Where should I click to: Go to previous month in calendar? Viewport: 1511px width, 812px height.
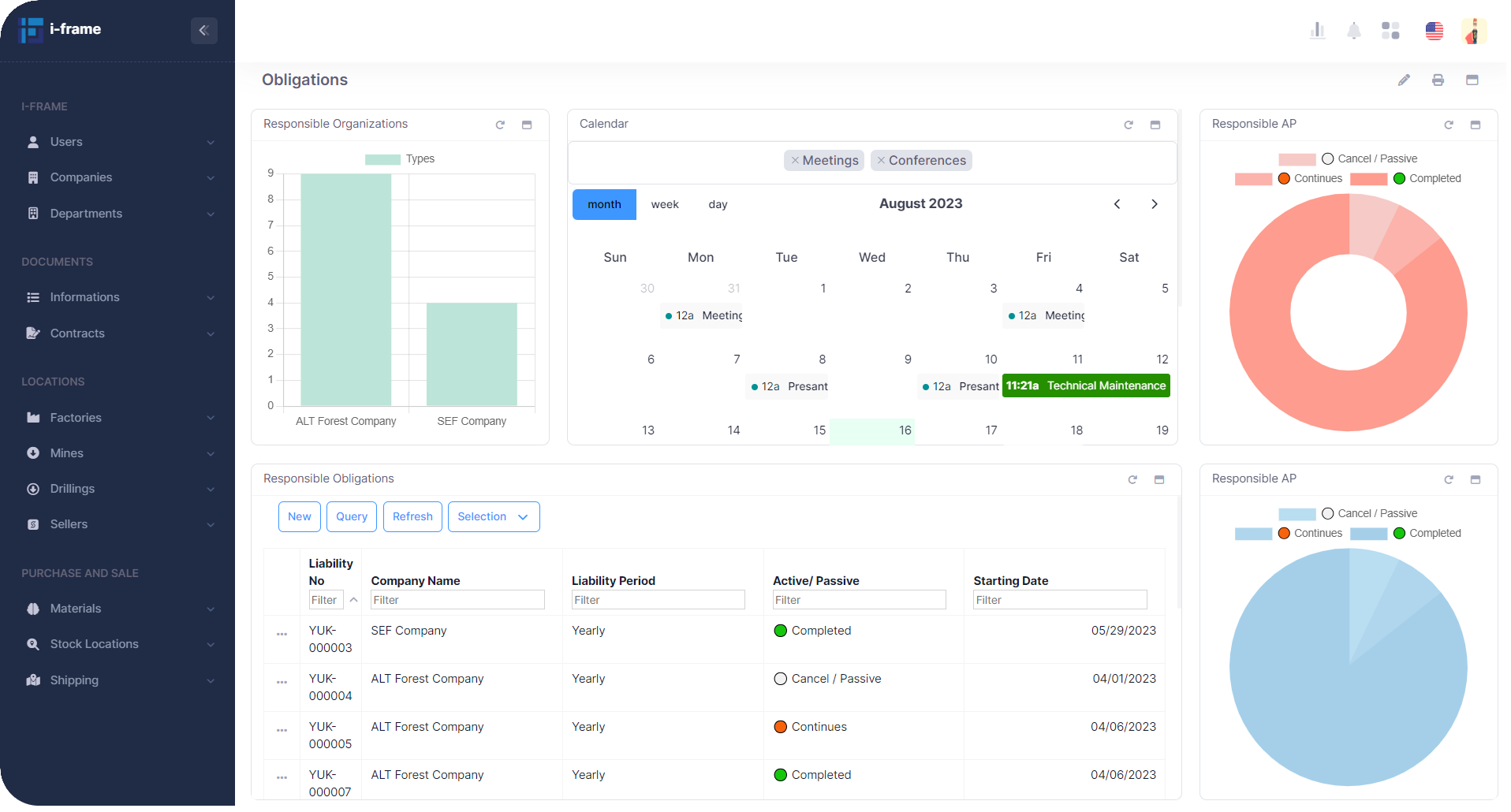1117,204
